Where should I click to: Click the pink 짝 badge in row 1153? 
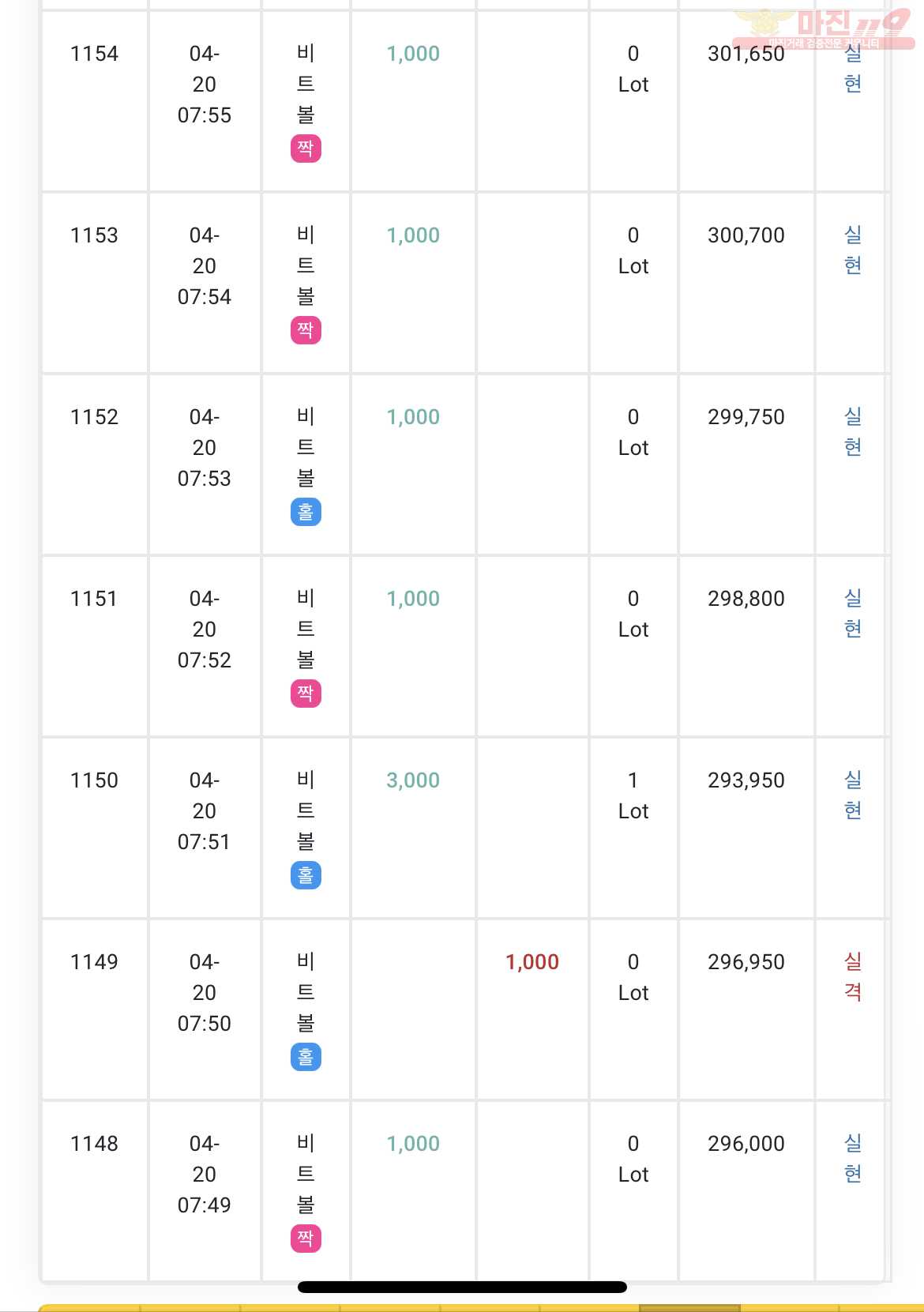coord(306,330)
